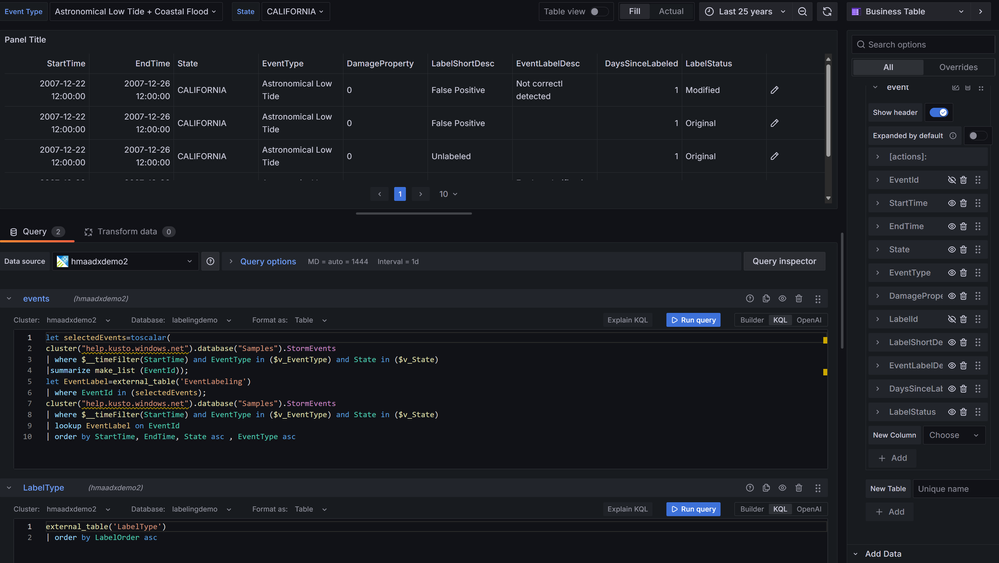The height and width of the screenshot is (563, 999).
Task: Delete the LabelStatus column
Action: 963,412
